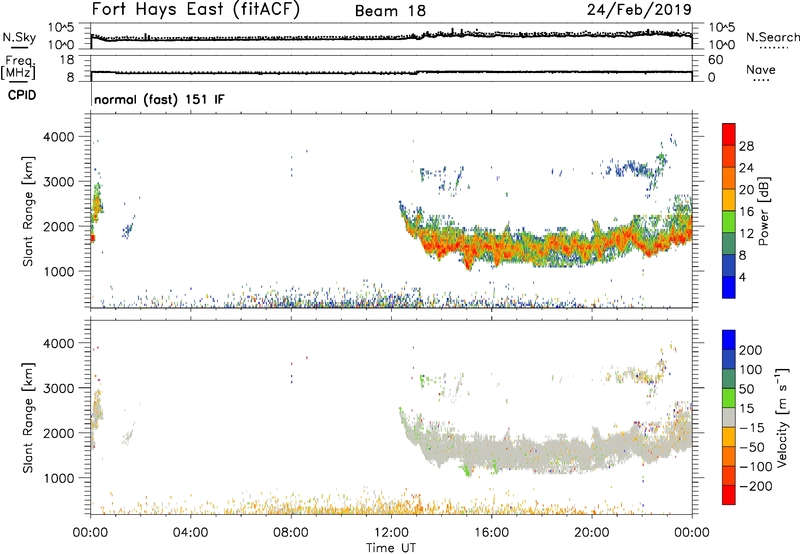
Task: Click the grey band of velocity colorbar
Action: [729, 417]
